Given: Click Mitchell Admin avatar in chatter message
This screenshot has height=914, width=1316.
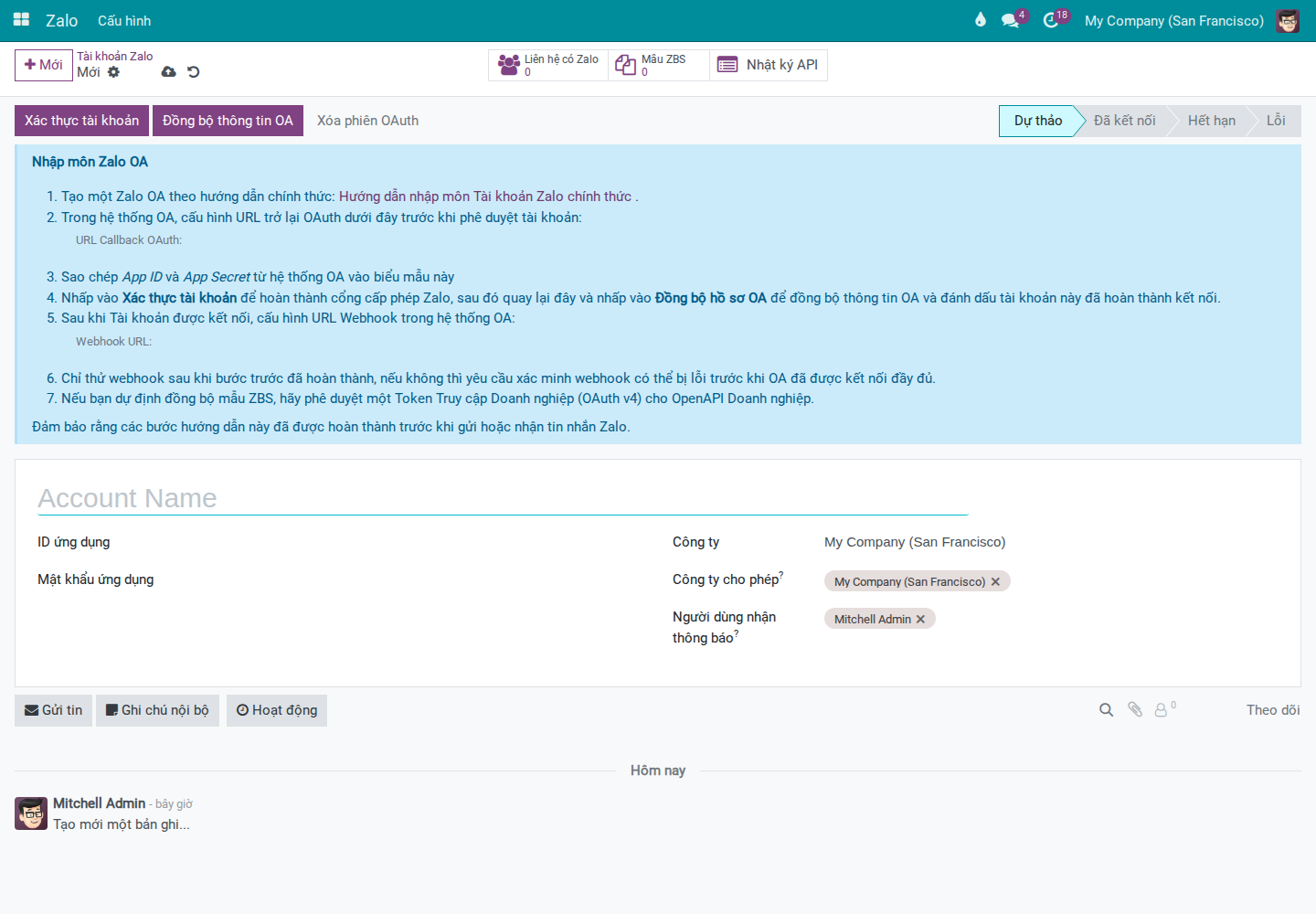Looking at the screenshot, I should pos(31,813).
